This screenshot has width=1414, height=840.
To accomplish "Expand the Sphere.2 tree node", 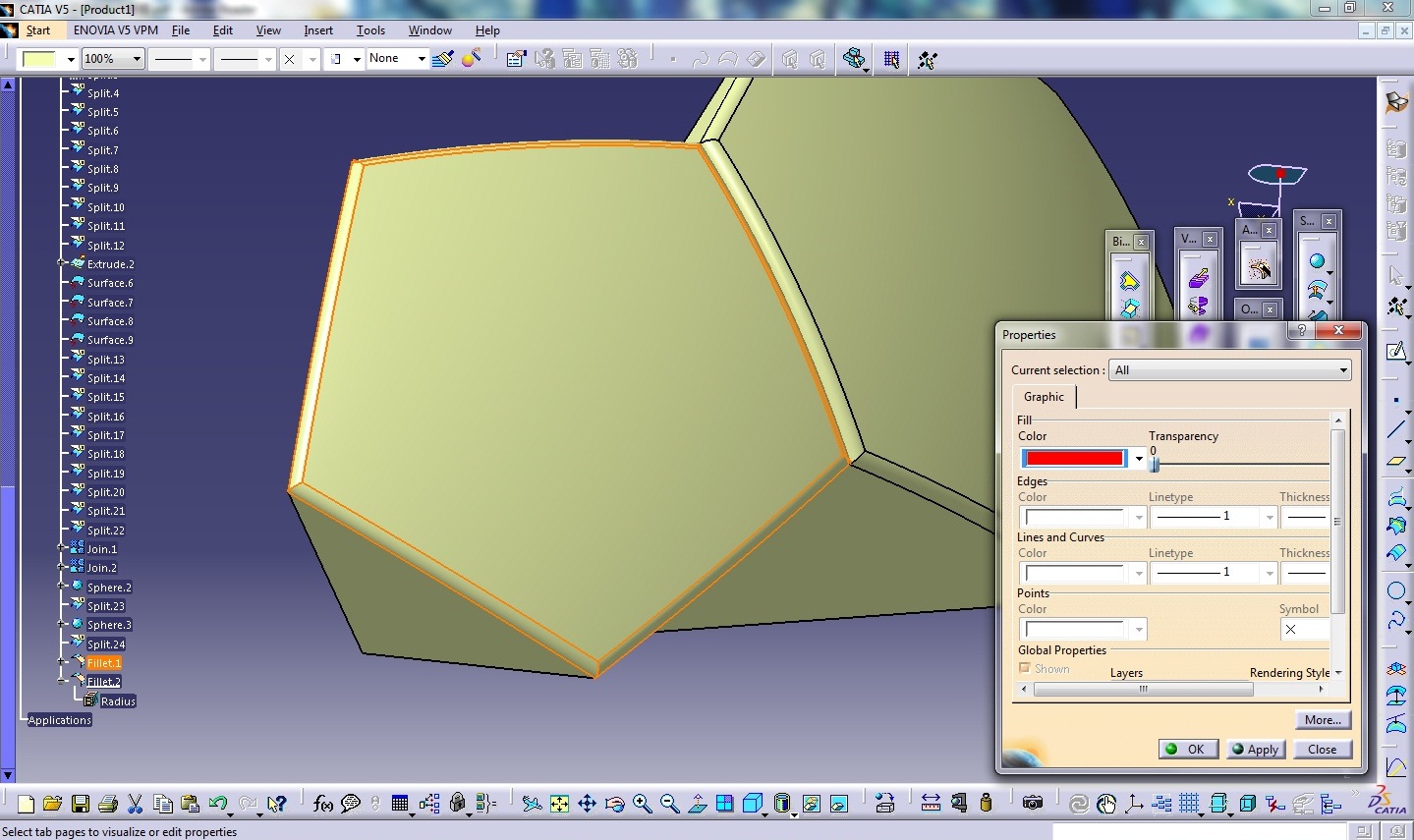I will [62, 587].
